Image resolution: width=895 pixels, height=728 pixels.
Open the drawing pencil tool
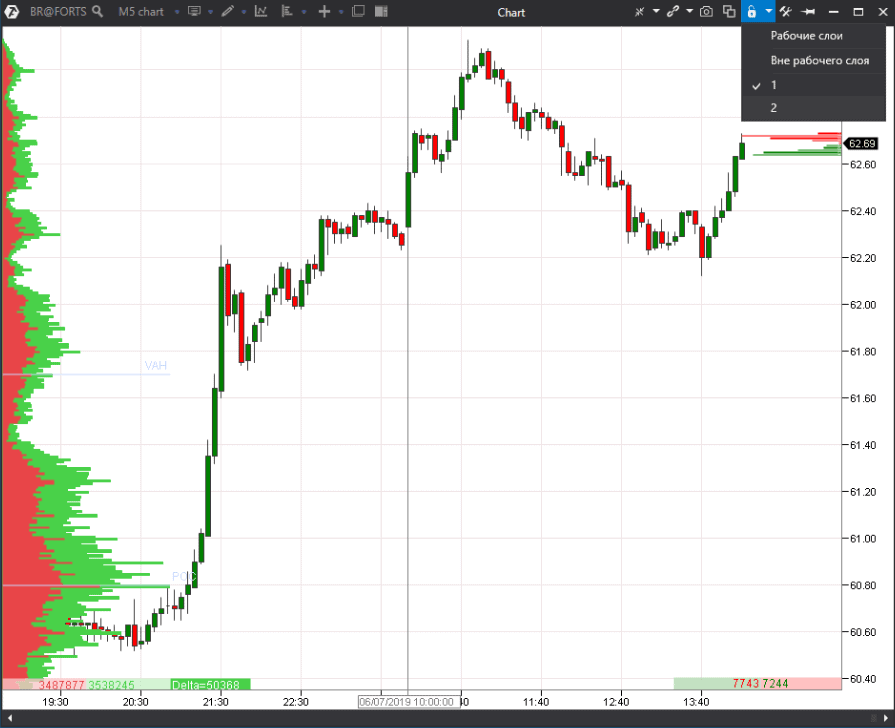(228, 12)
